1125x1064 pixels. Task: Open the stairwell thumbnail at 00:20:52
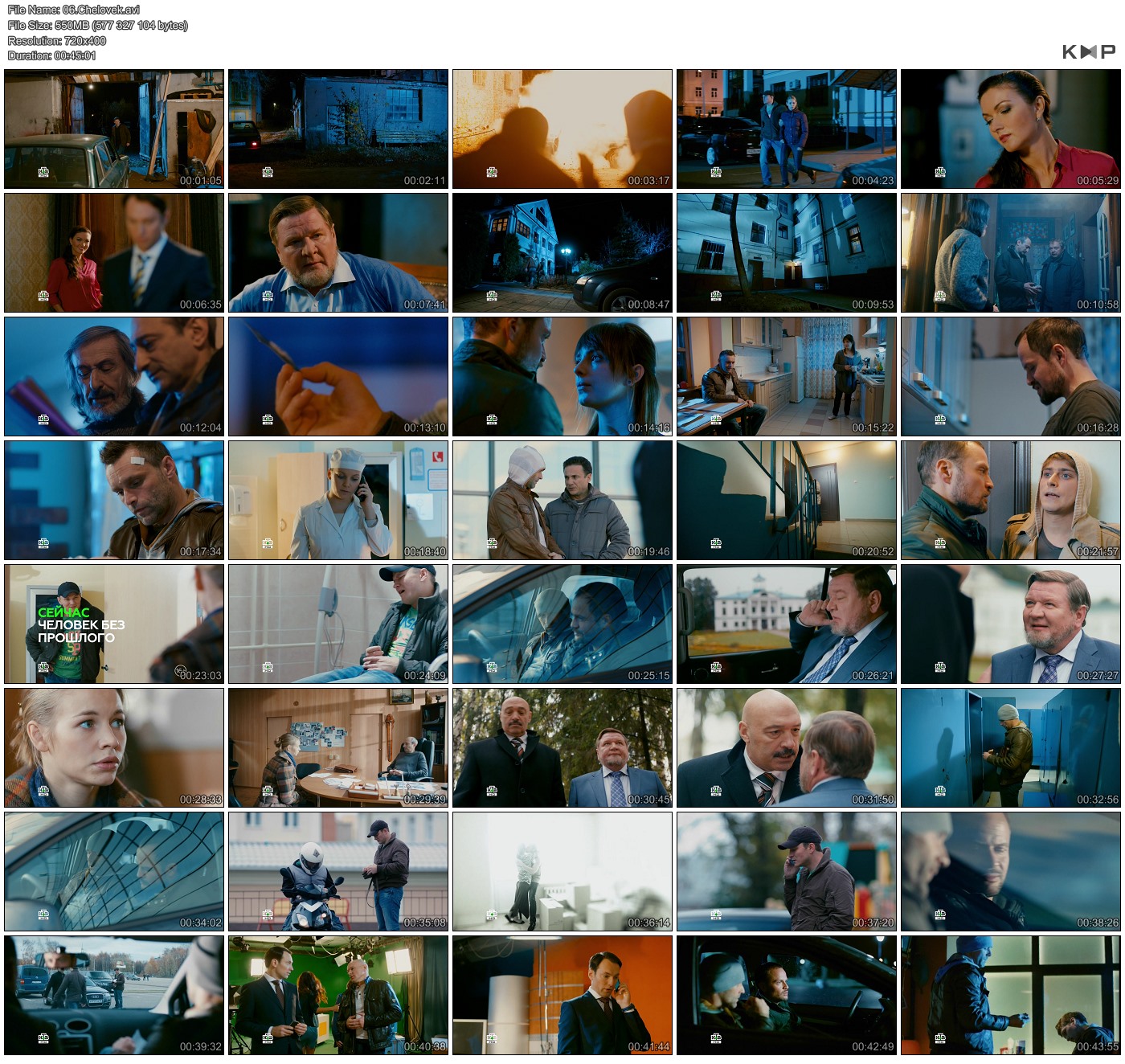pyautogui.click(x=786, y=500)
